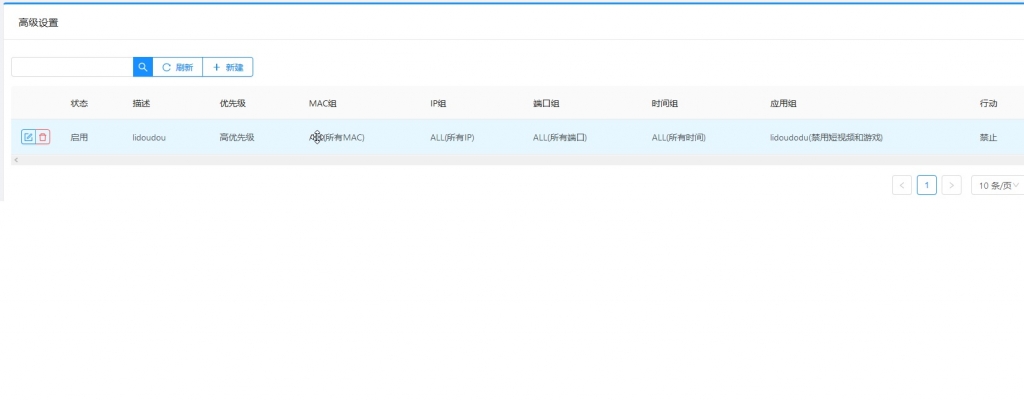Click the lidoudou description cell

[x=149, y=138]
